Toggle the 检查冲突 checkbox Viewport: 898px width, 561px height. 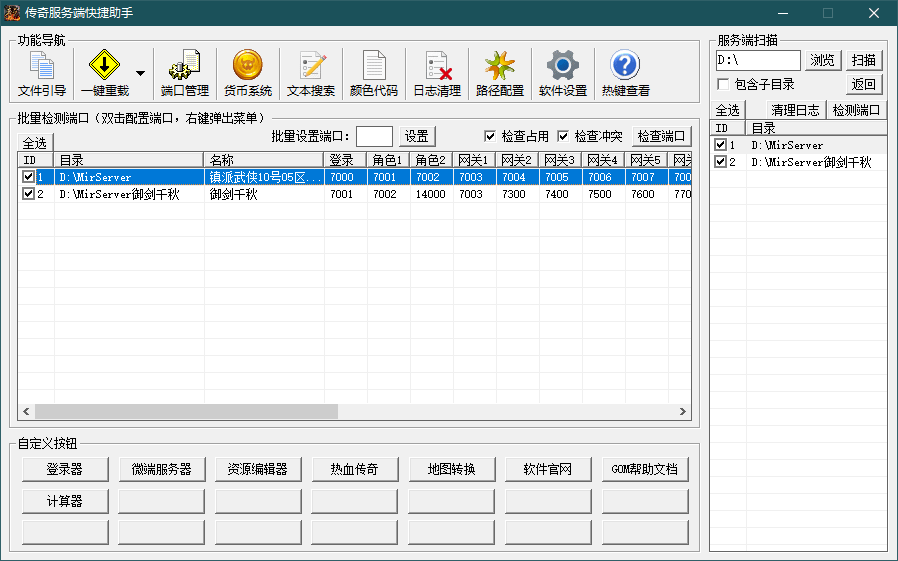pyautogui.click(x=563, y=136)
